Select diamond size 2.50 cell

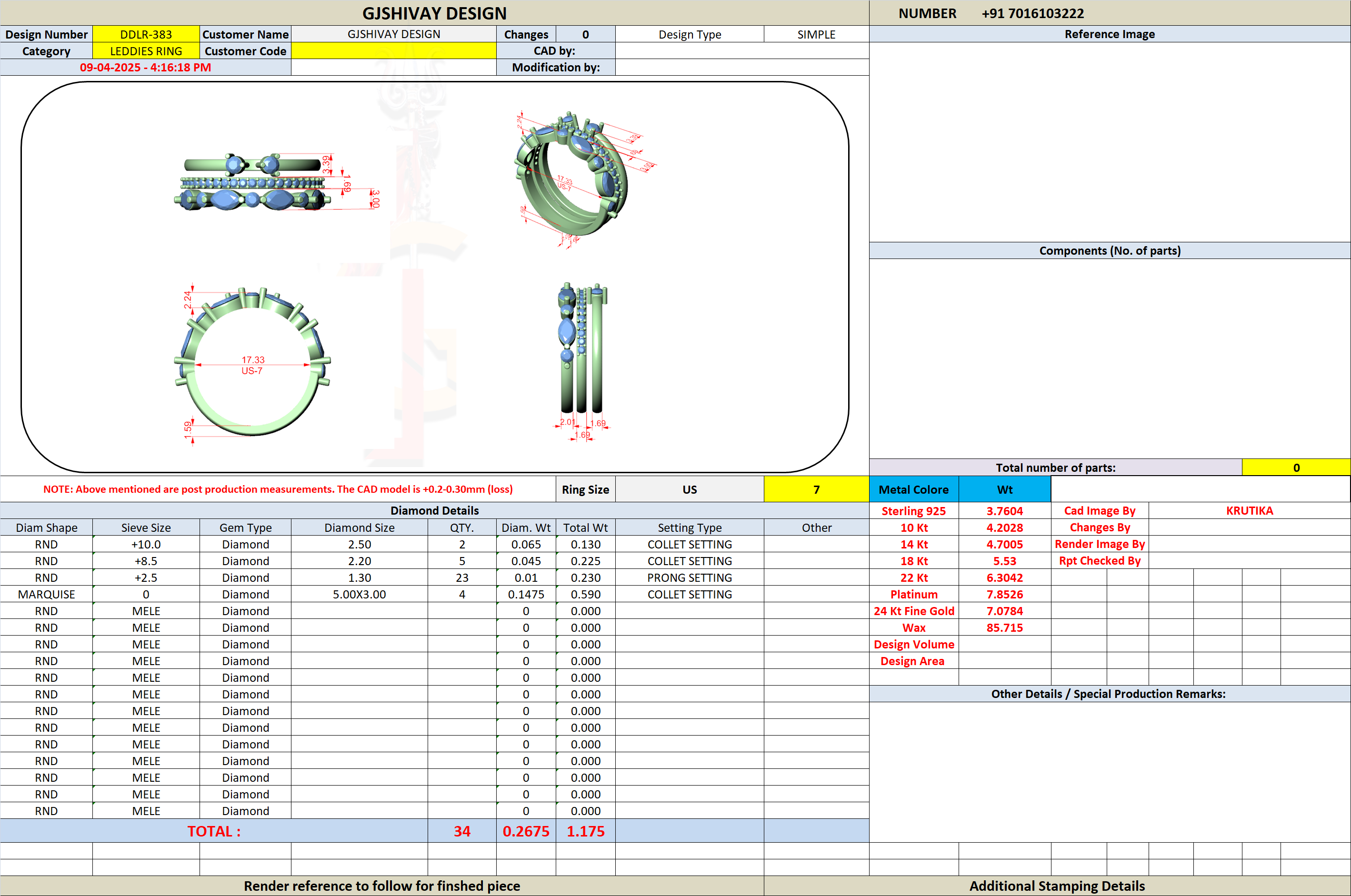click(x=359, y=544)
